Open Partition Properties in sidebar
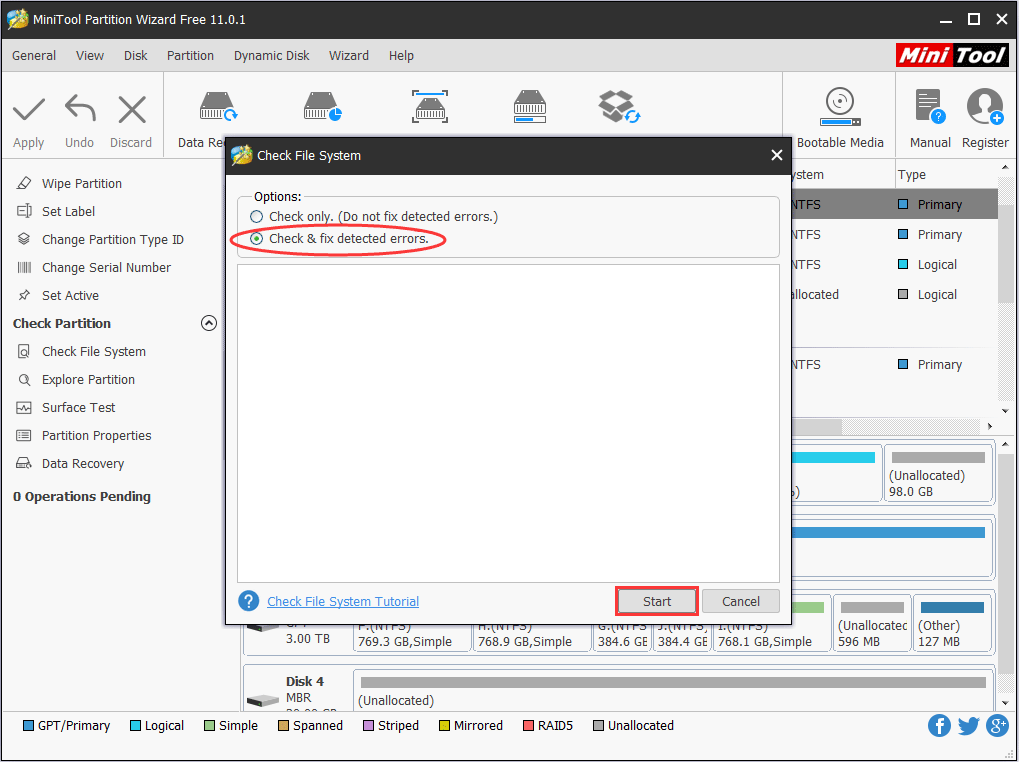 coord(96,435)
